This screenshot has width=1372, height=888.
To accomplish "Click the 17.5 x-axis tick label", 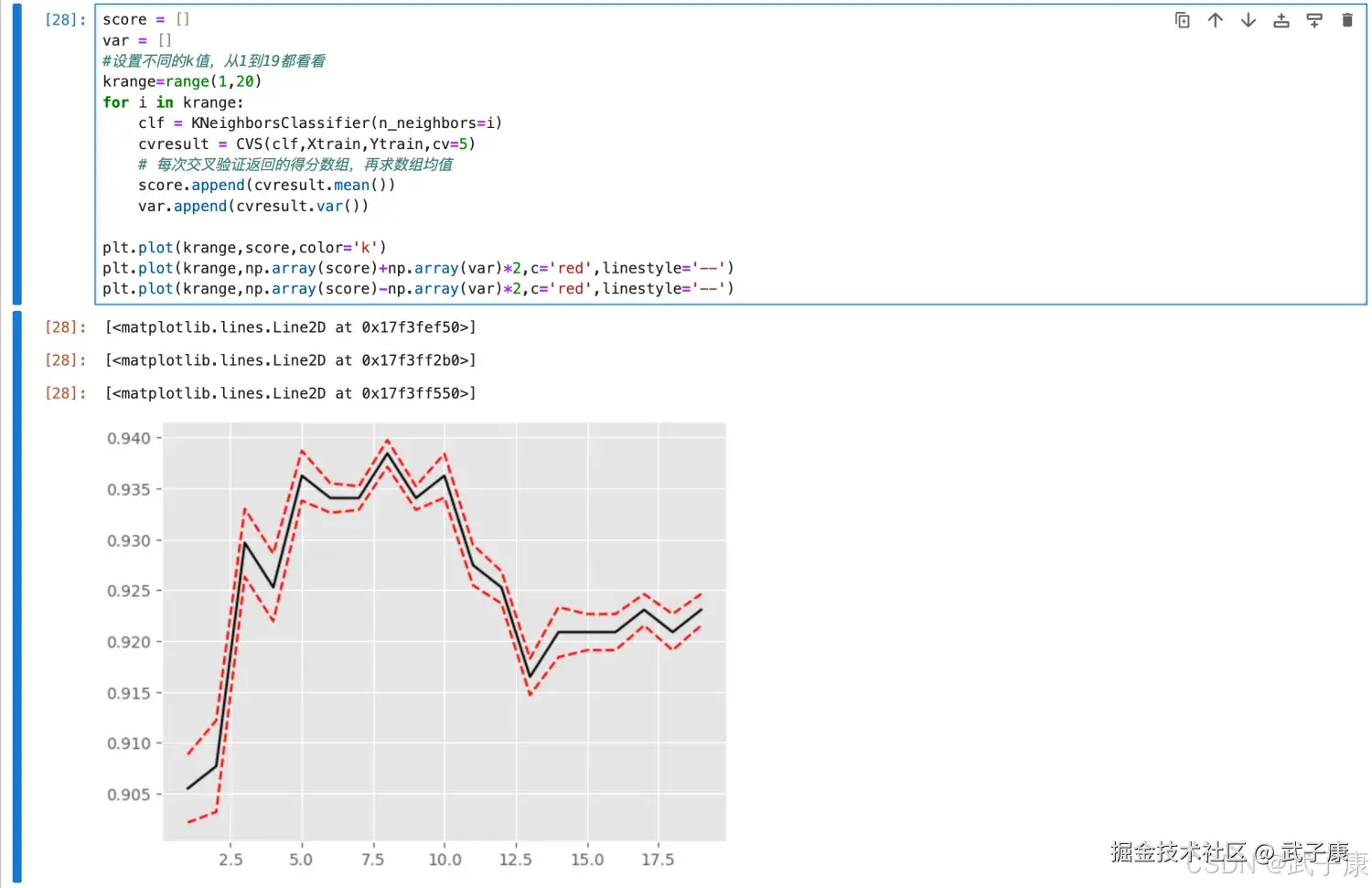I will pos(658,860).
